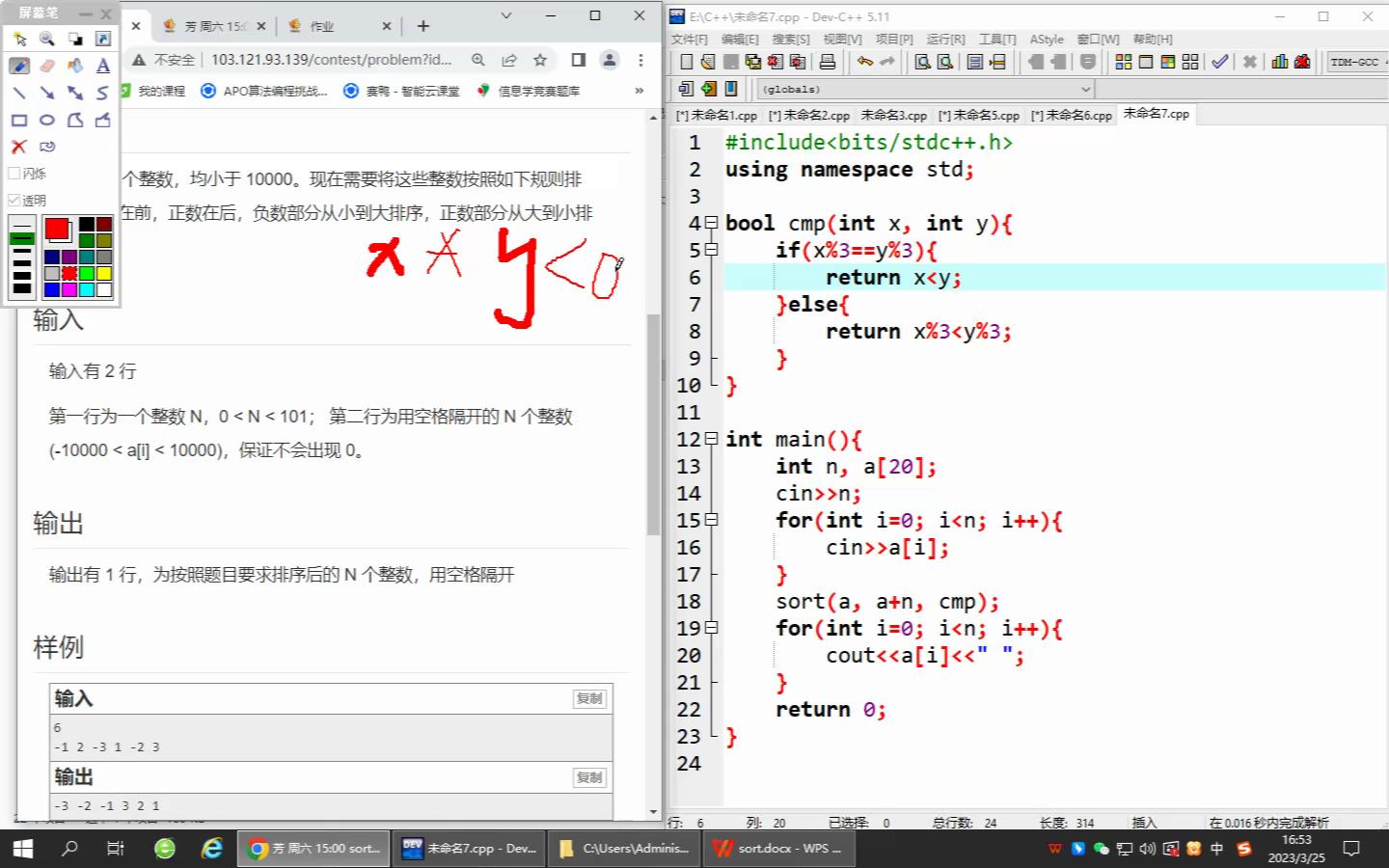The height and width of the screenshot is (868, 1389).
Task: Undo edit in Dev-C++ toolbar
Action: pos(865,62)
